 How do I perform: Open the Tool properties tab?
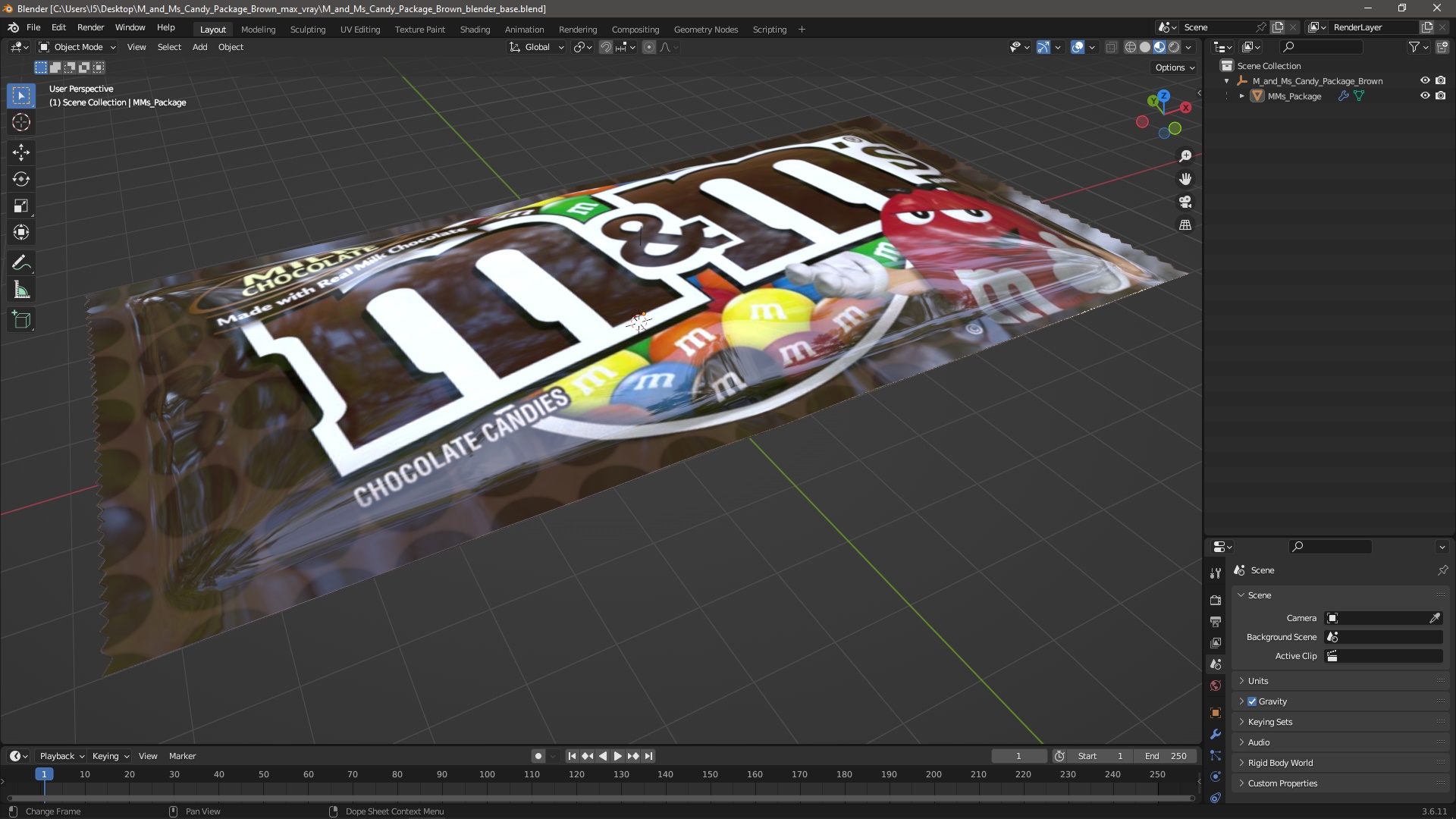[1216, 573]
